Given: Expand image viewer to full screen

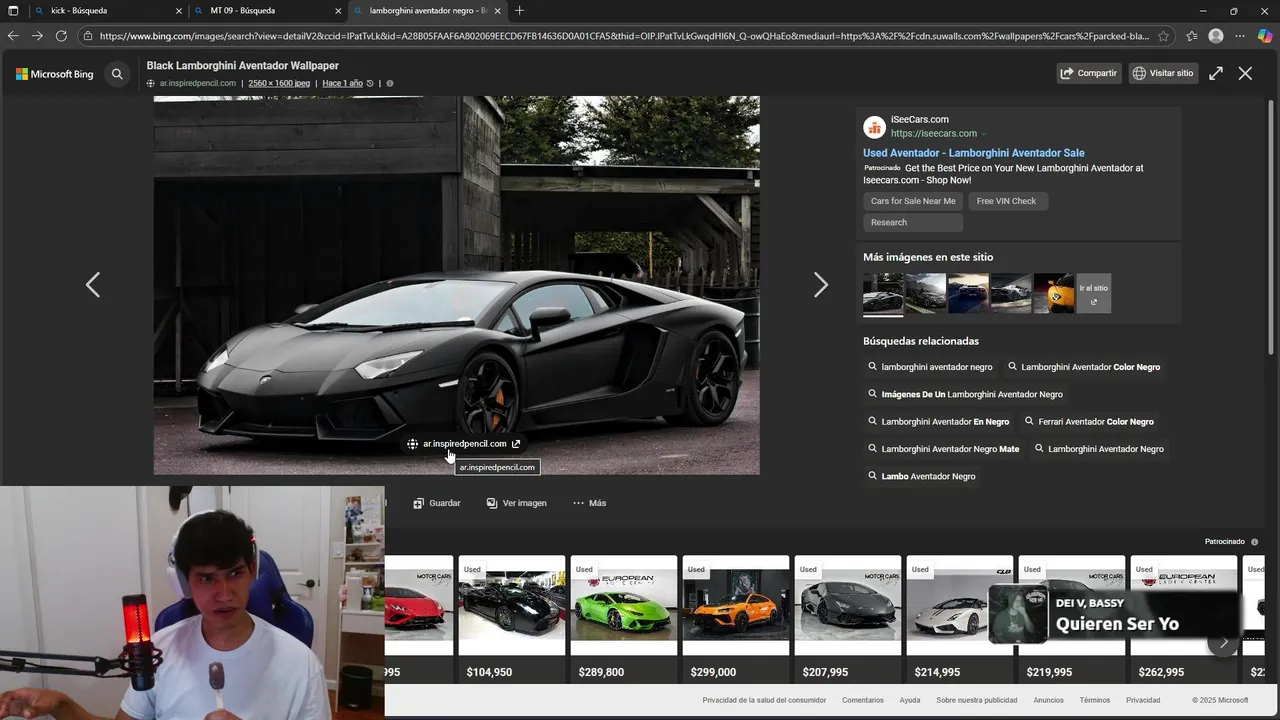Looking at the screenshot, I should pos(1216,73).
